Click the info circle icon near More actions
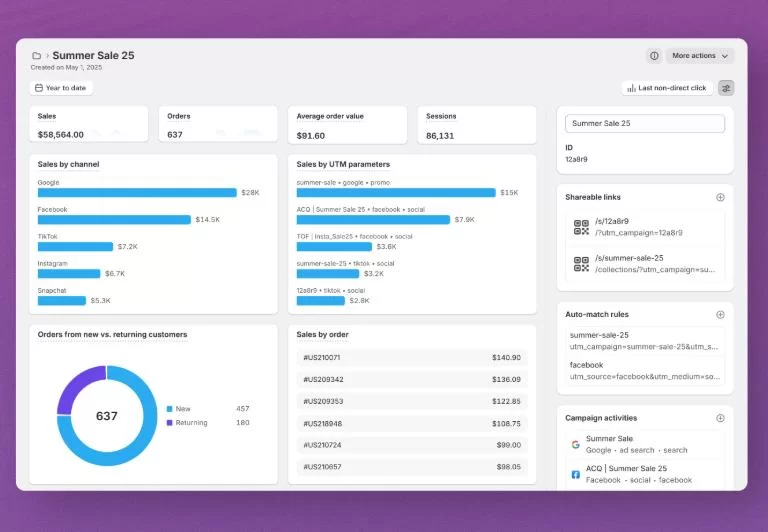768x532 pixels. pyautogui.click(x=654, y=56)
